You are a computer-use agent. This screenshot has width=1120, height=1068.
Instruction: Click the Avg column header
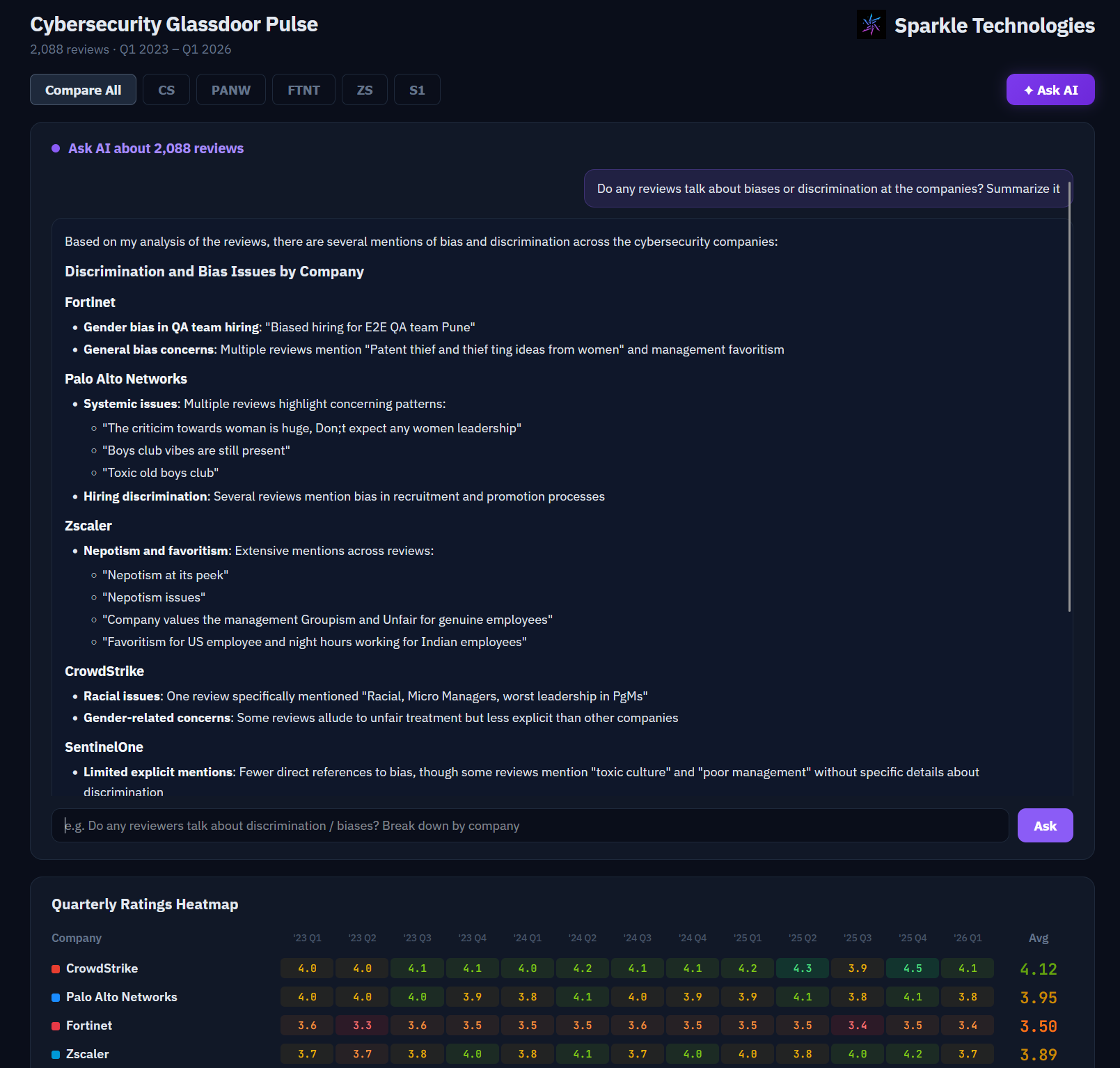[1039, 938]
